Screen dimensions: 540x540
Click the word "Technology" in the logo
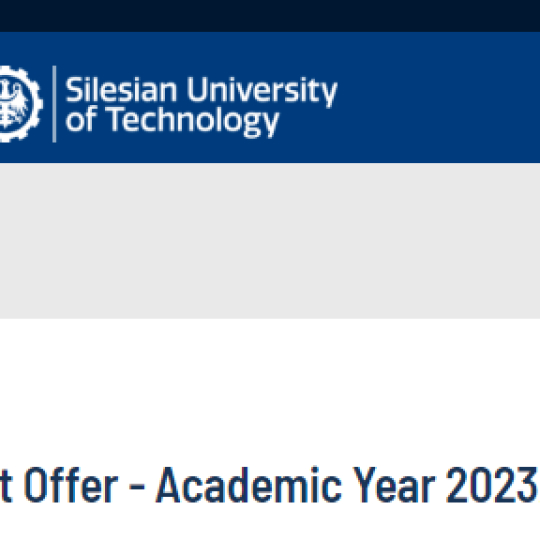(192, 122)
